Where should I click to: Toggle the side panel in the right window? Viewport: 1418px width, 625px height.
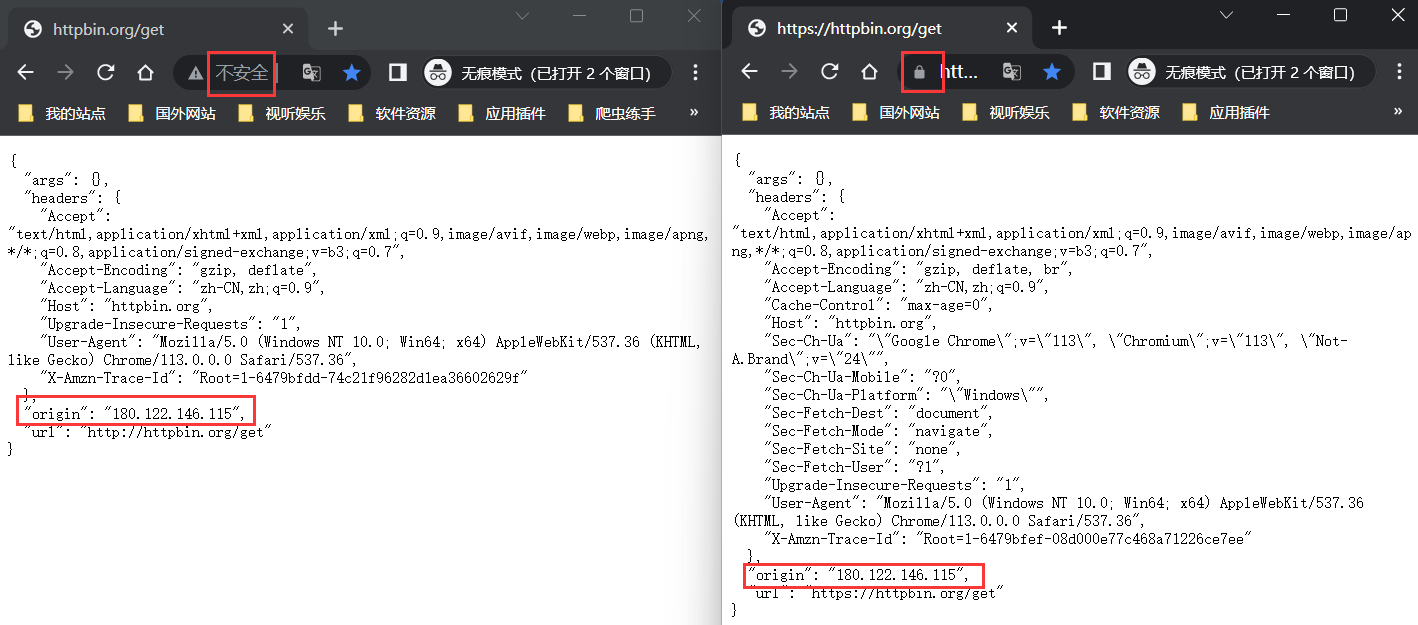[x=1101, y=72]
